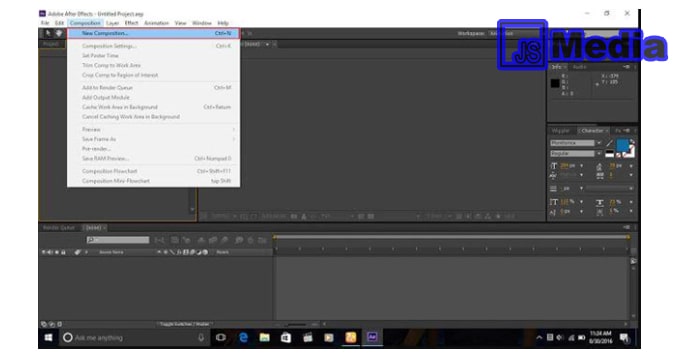This screenshot has height=360, width=700.
Task: Open Movies & TV clapperboard taskbar icon
Action: coord(308,338)
